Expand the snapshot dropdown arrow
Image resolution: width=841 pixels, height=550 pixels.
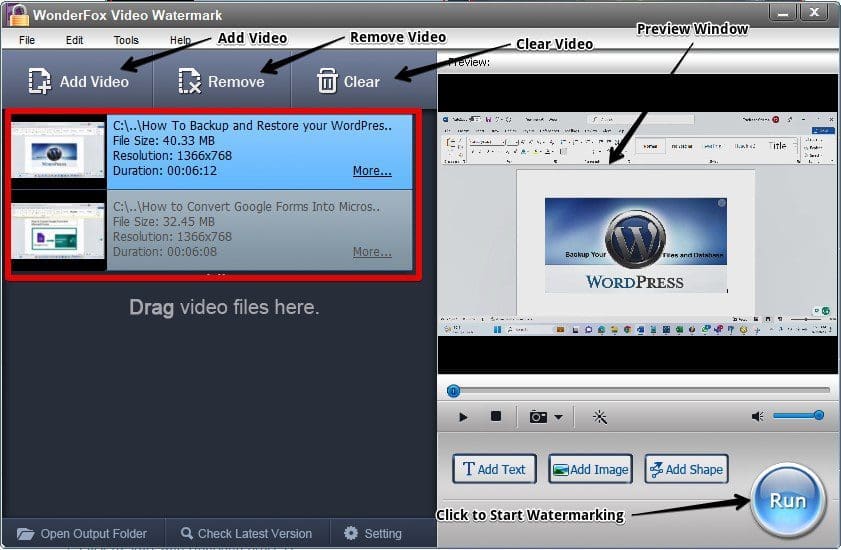coord(558,417)
